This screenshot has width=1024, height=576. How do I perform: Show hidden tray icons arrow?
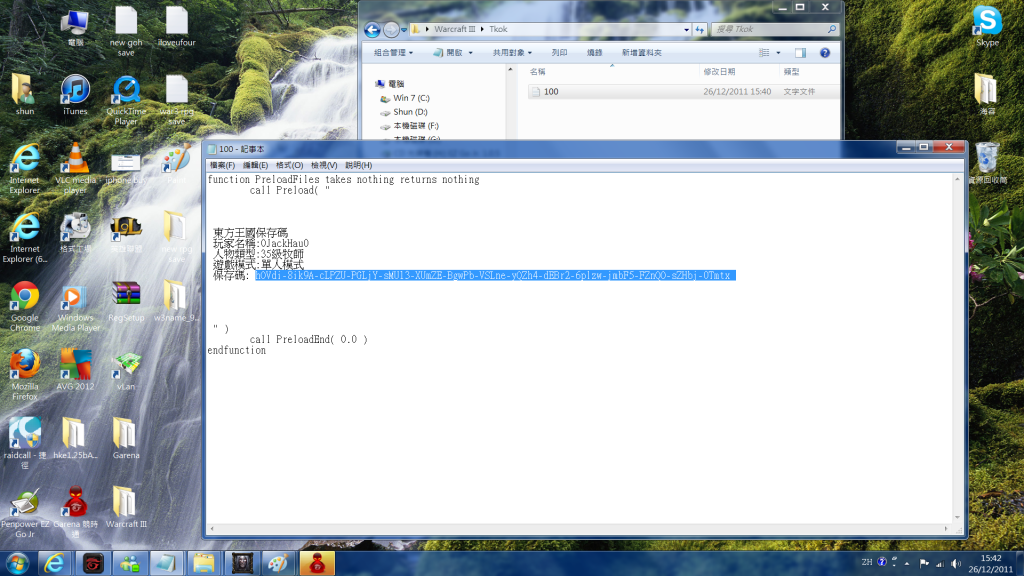906,563
